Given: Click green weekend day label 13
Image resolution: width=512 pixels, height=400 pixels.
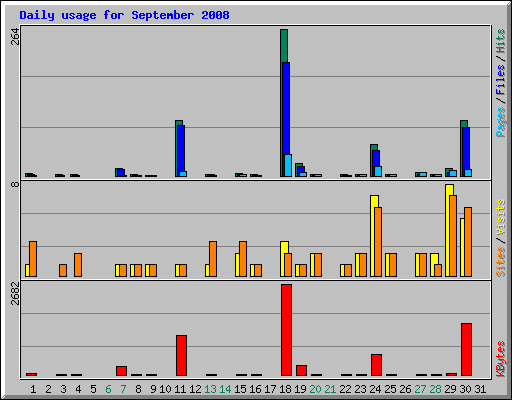Looking at the screenshot, I should pyautogui.click(x=210, y=389).
